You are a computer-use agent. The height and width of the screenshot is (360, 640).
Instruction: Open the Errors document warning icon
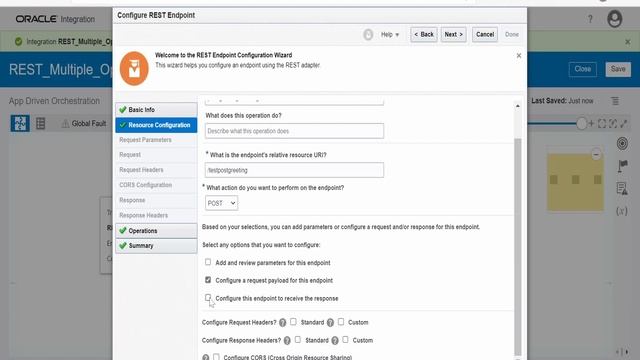622,189
